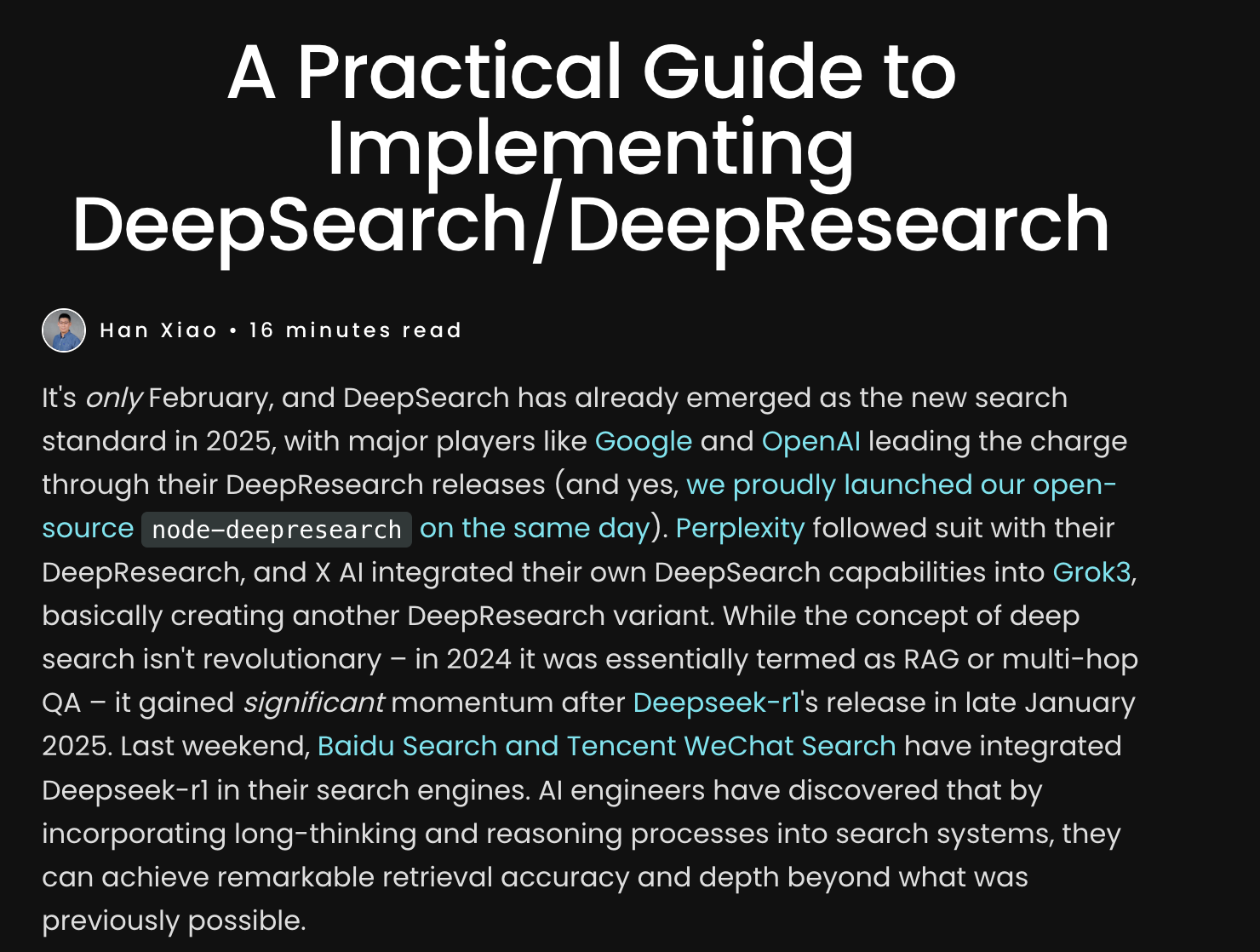Follow the OpenAI hyperlink
1260x952 pixels.
click(x=811, y=441)
